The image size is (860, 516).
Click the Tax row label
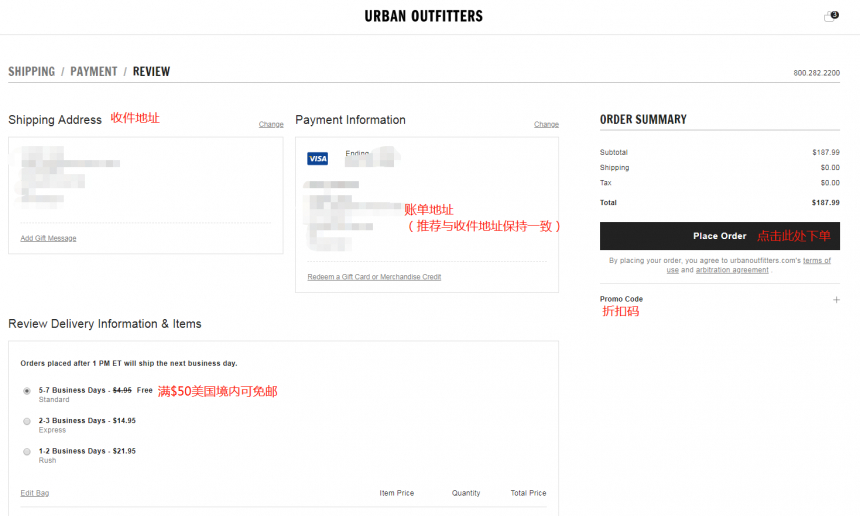(x=606, y=183)
